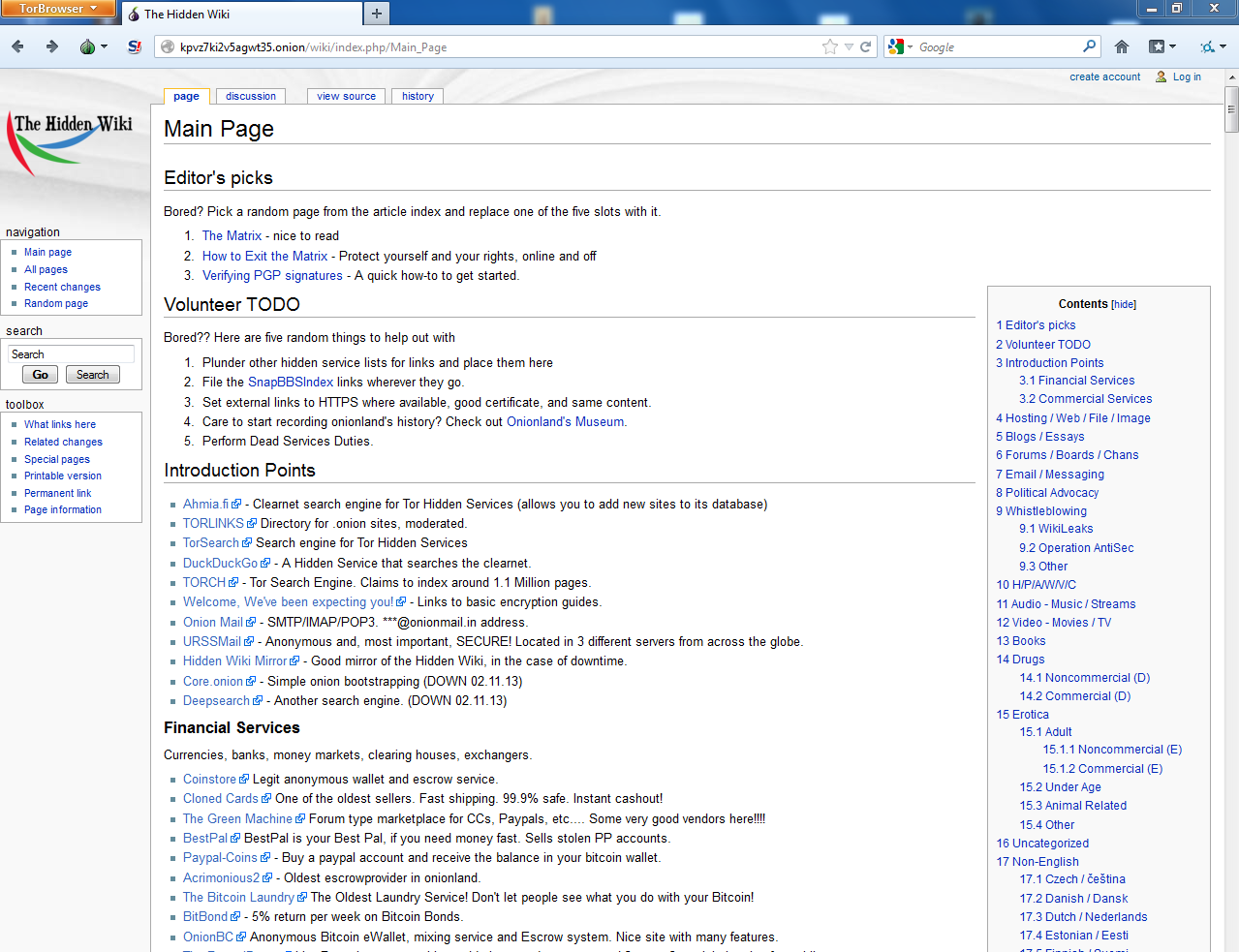Open Page information in toolbox

pos(63,509)
